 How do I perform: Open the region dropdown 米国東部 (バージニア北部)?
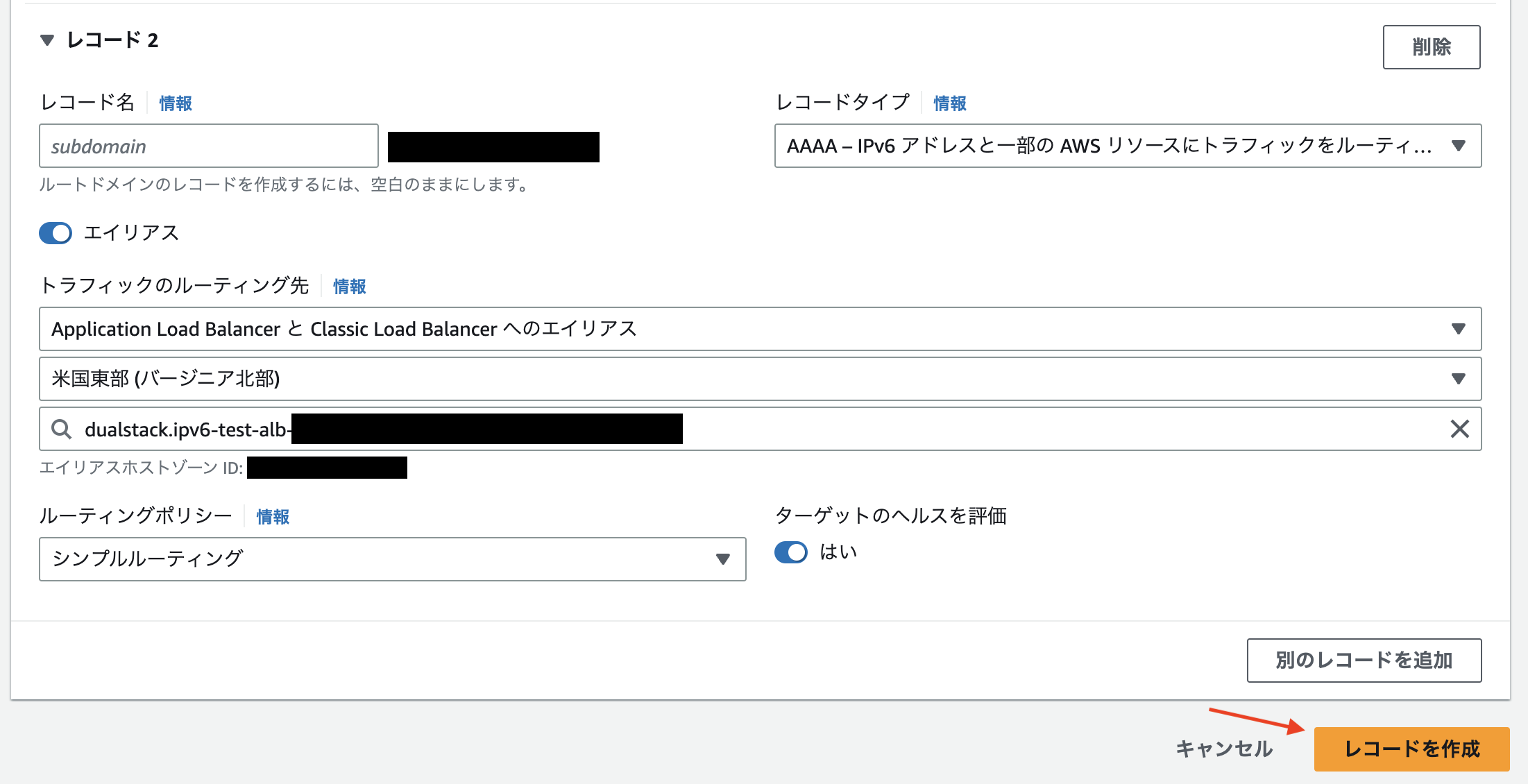click(x=760, y=379)
